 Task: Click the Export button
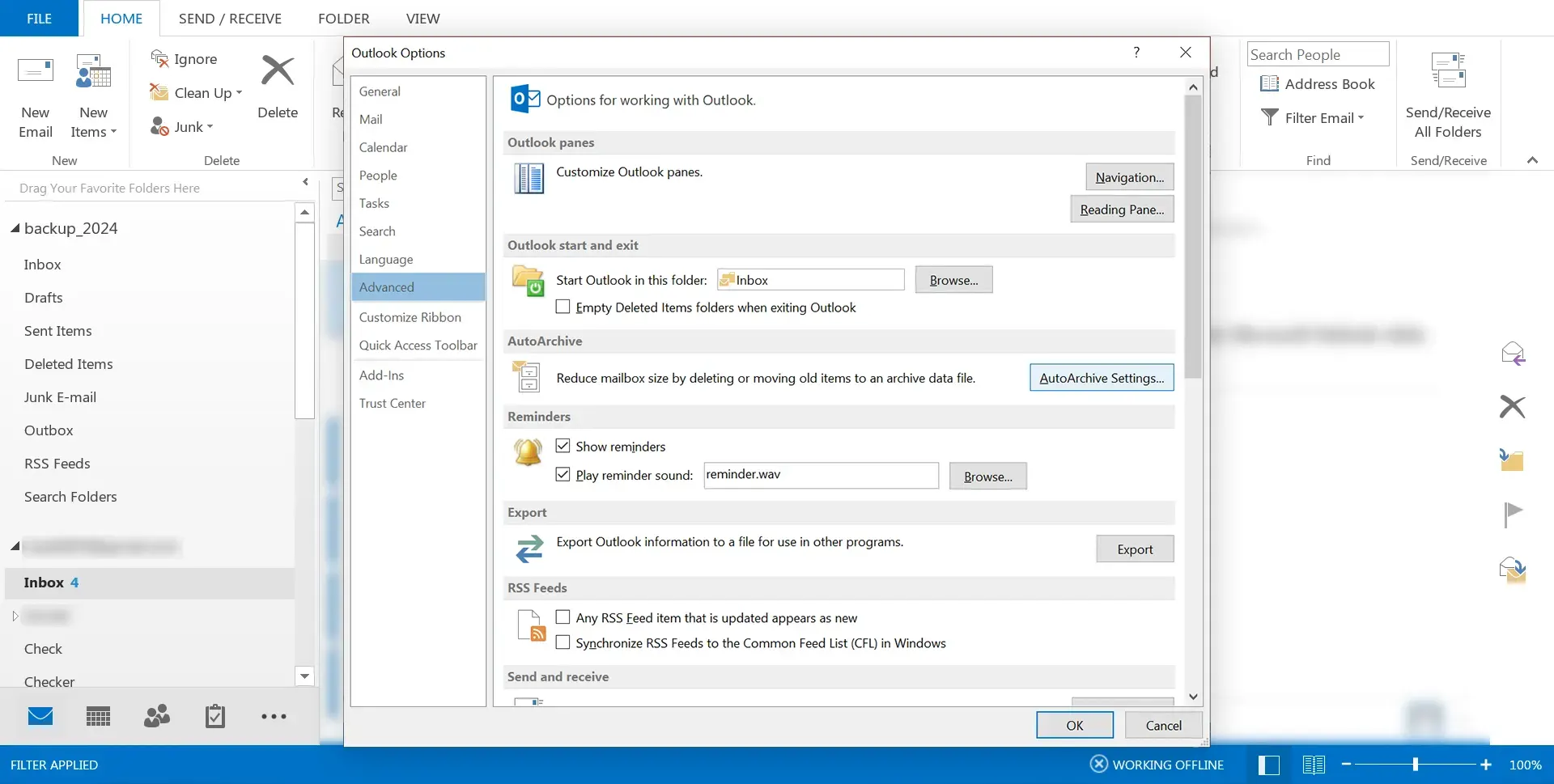(1135, 549)
